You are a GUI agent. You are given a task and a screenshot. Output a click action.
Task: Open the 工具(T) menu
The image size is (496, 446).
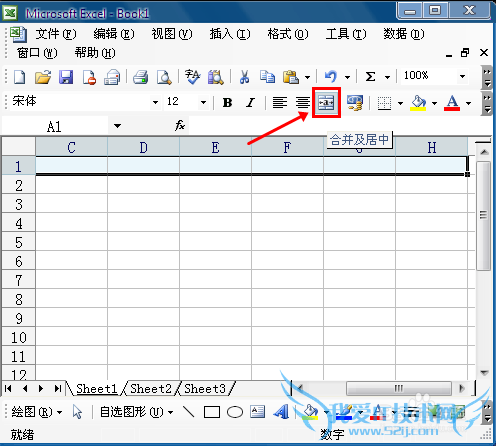pos(346,34)
